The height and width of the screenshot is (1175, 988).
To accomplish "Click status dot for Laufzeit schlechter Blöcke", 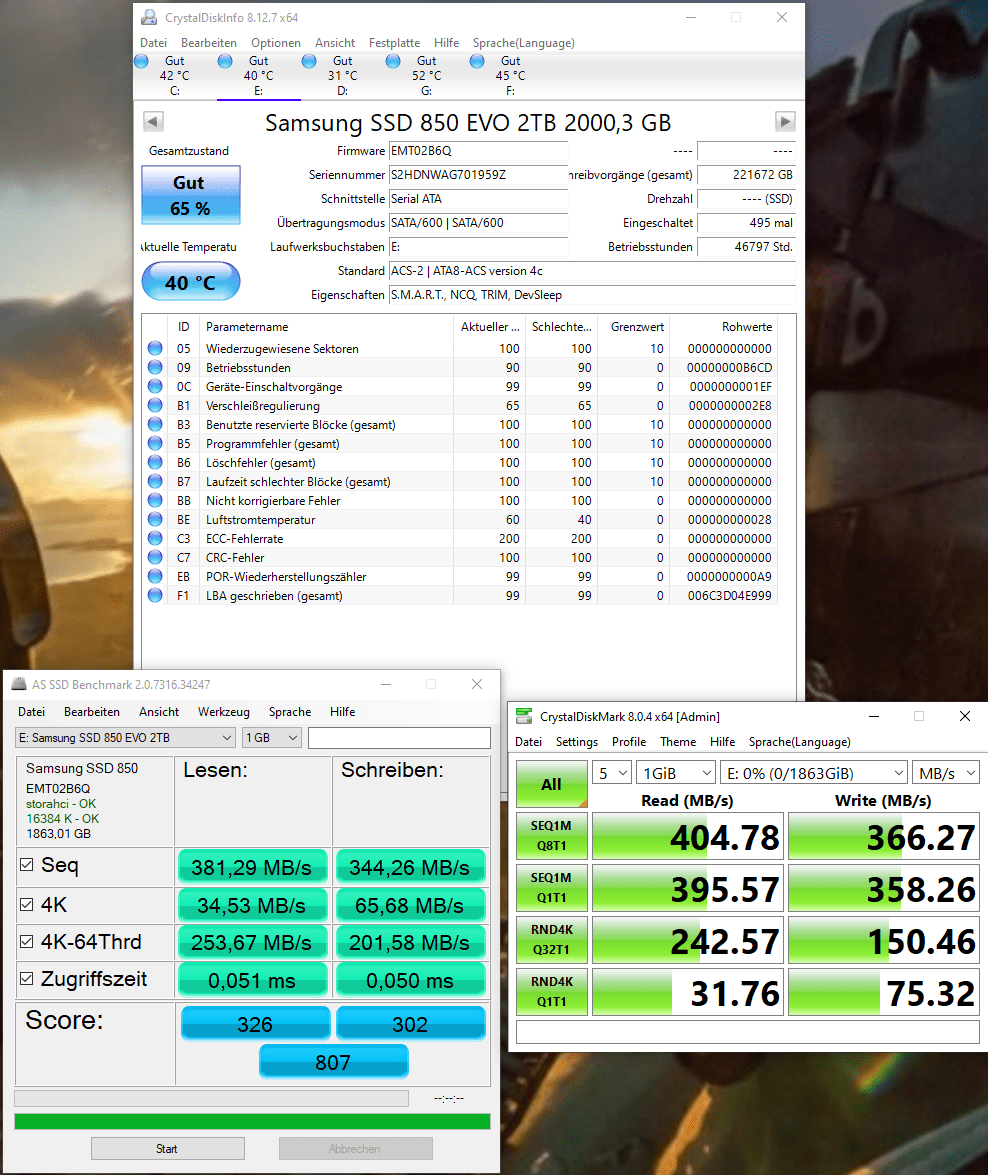I will tap(155, 482).
